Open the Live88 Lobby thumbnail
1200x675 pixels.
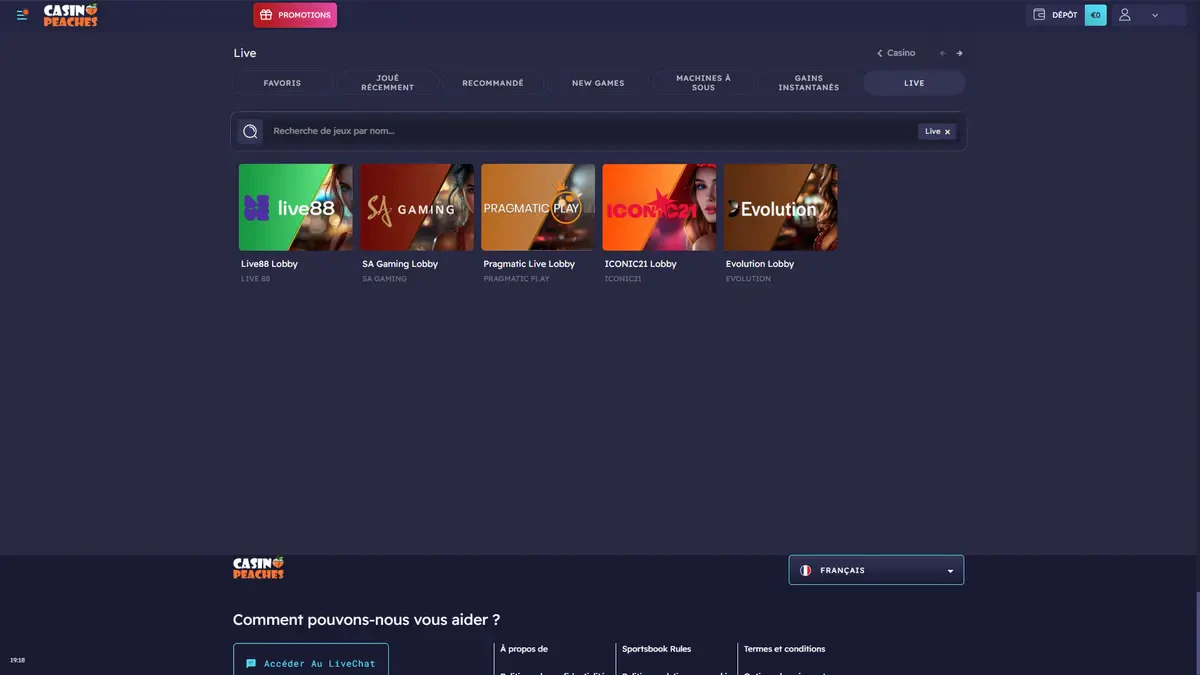[x=295, y=207]
